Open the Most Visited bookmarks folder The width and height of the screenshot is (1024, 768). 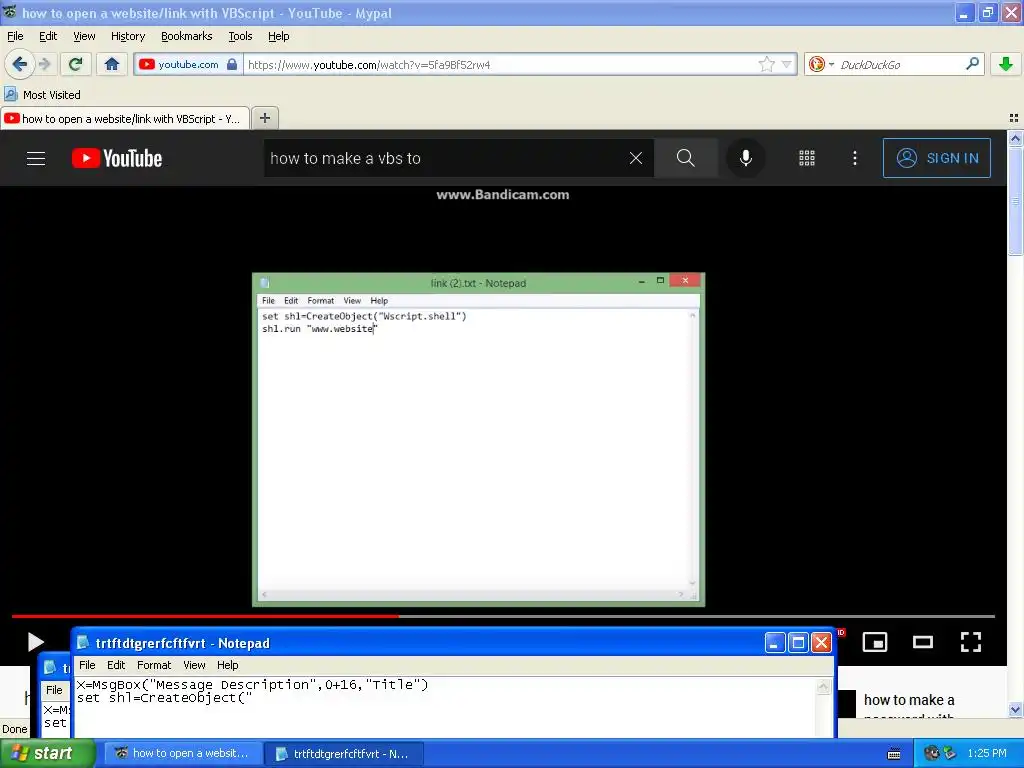(43, 95)
